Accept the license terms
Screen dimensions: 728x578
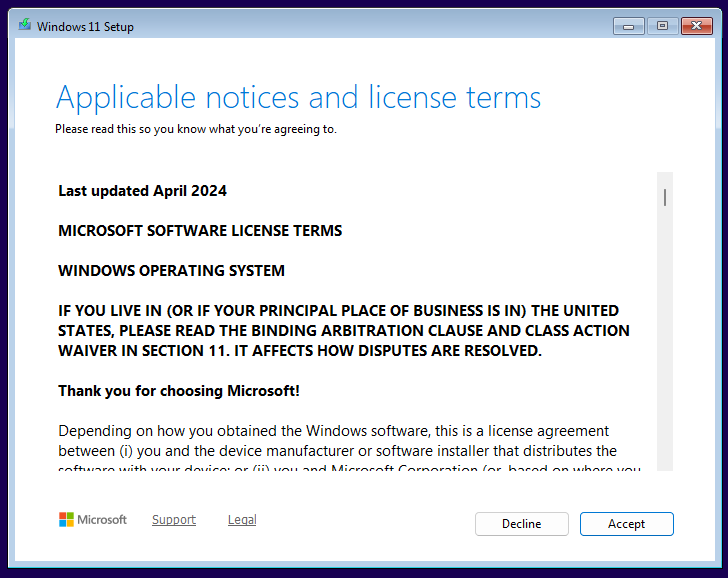click(x=626, y=524)
